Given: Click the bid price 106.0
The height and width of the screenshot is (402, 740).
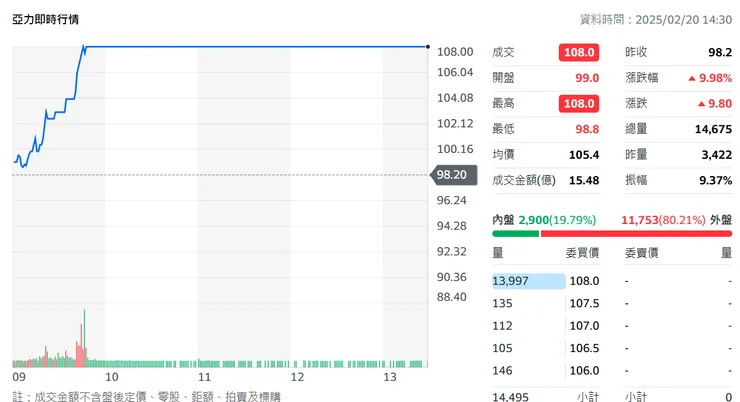Looking at the screenshot, I should (584, 370).
